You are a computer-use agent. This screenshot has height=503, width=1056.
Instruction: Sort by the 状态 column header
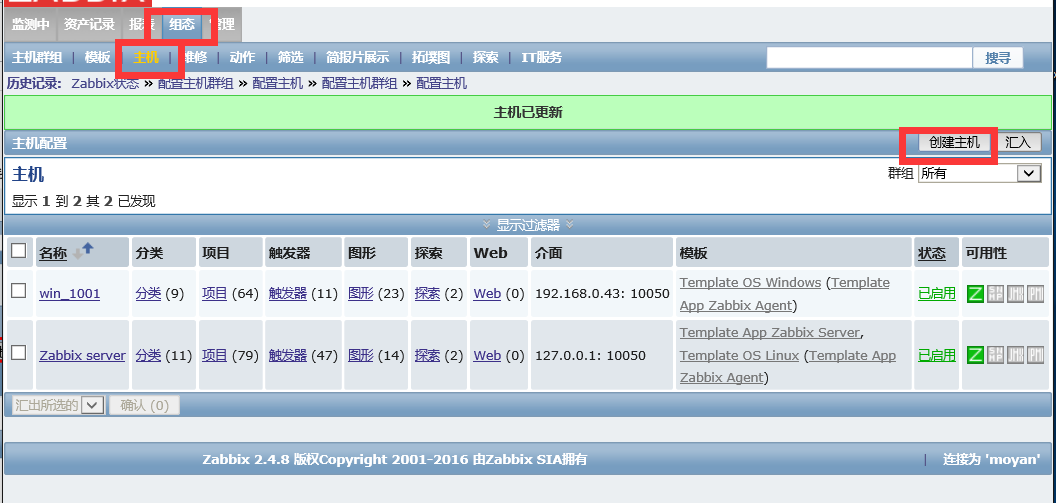click(931, 253)
